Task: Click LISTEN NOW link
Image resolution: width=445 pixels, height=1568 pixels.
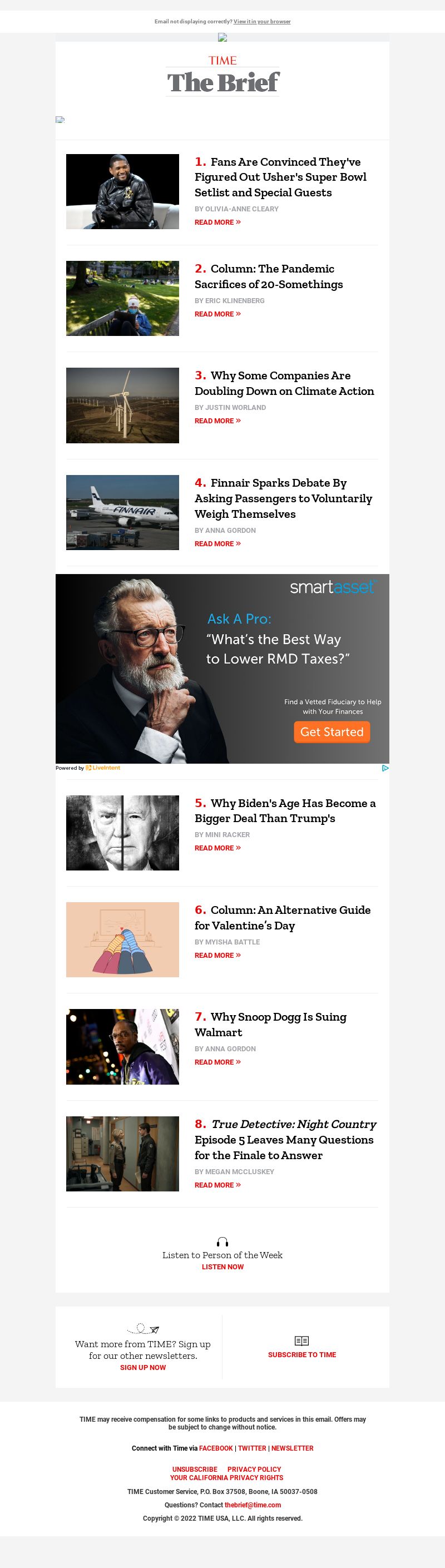Action: coord(223,1267)
